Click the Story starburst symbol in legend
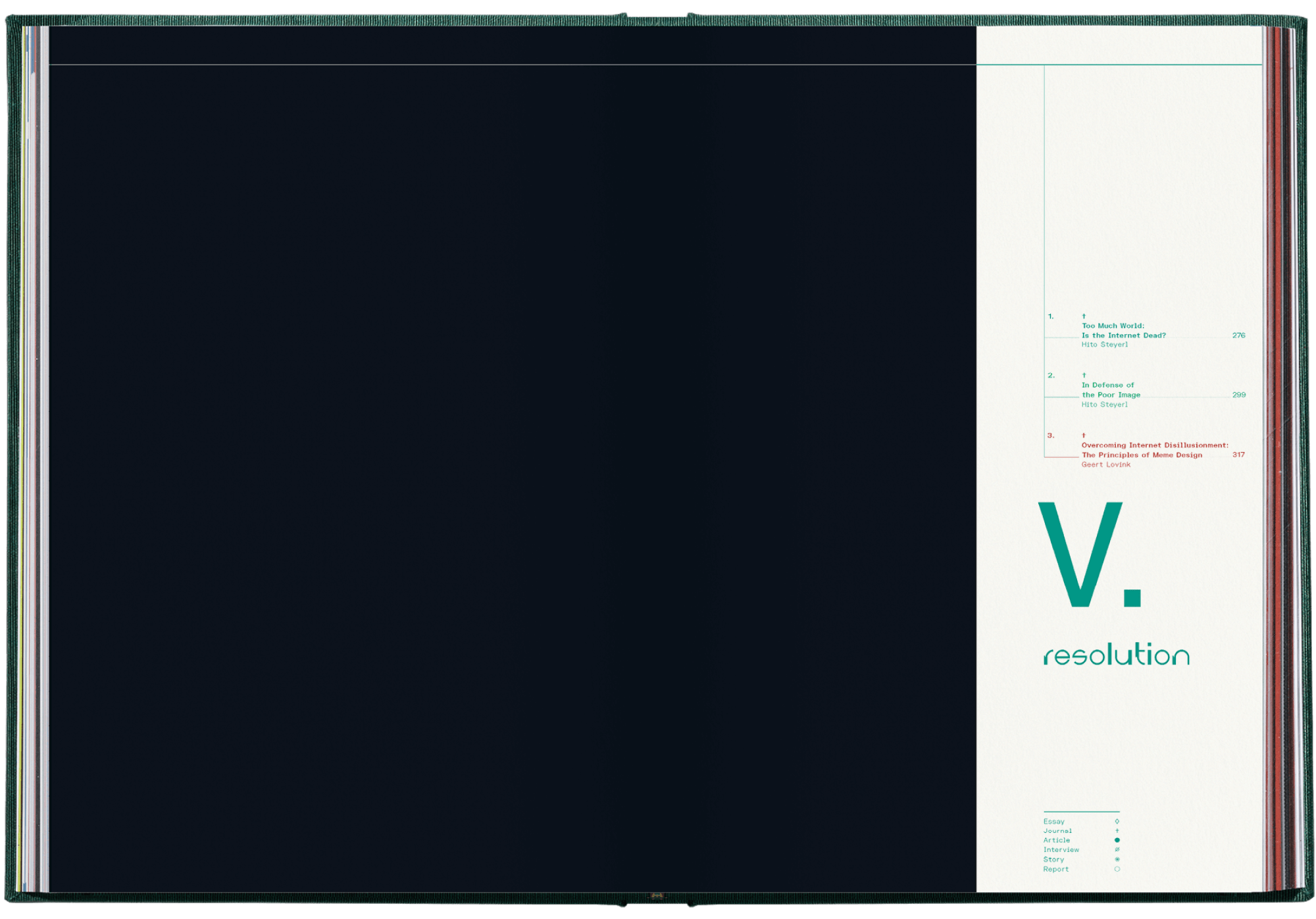Image resolution: width=1316 pixels, height=919 pixels. 1117,859
